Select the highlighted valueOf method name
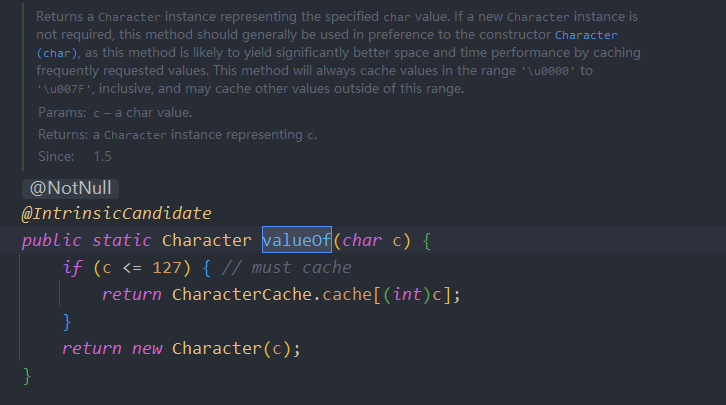 [297, 240]
